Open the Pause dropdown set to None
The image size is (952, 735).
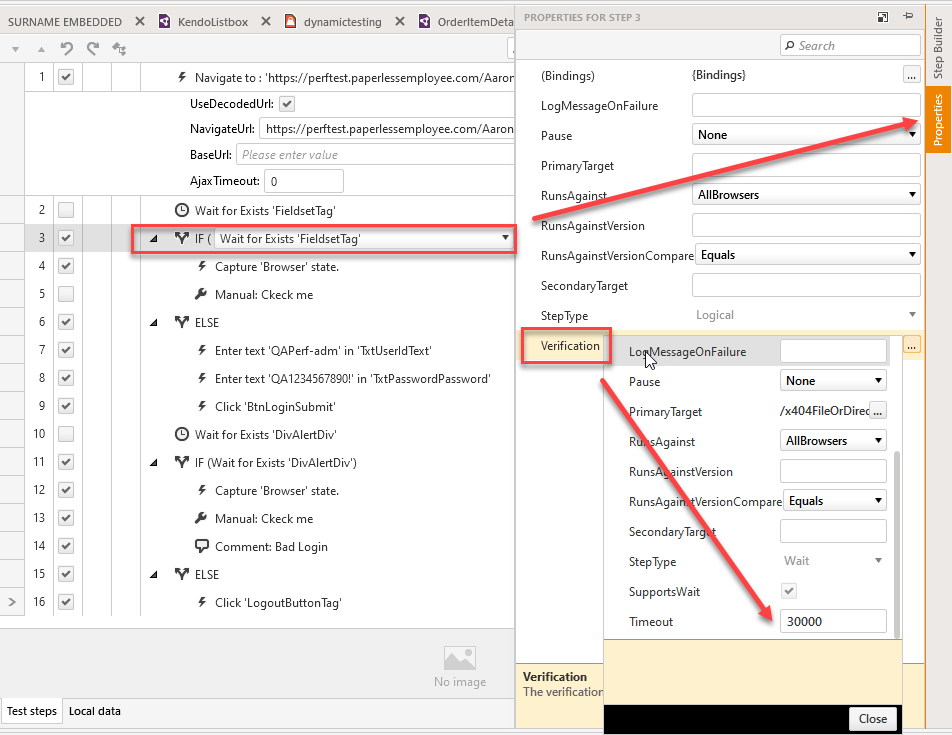pyautogui.click(x=806, y=135)
